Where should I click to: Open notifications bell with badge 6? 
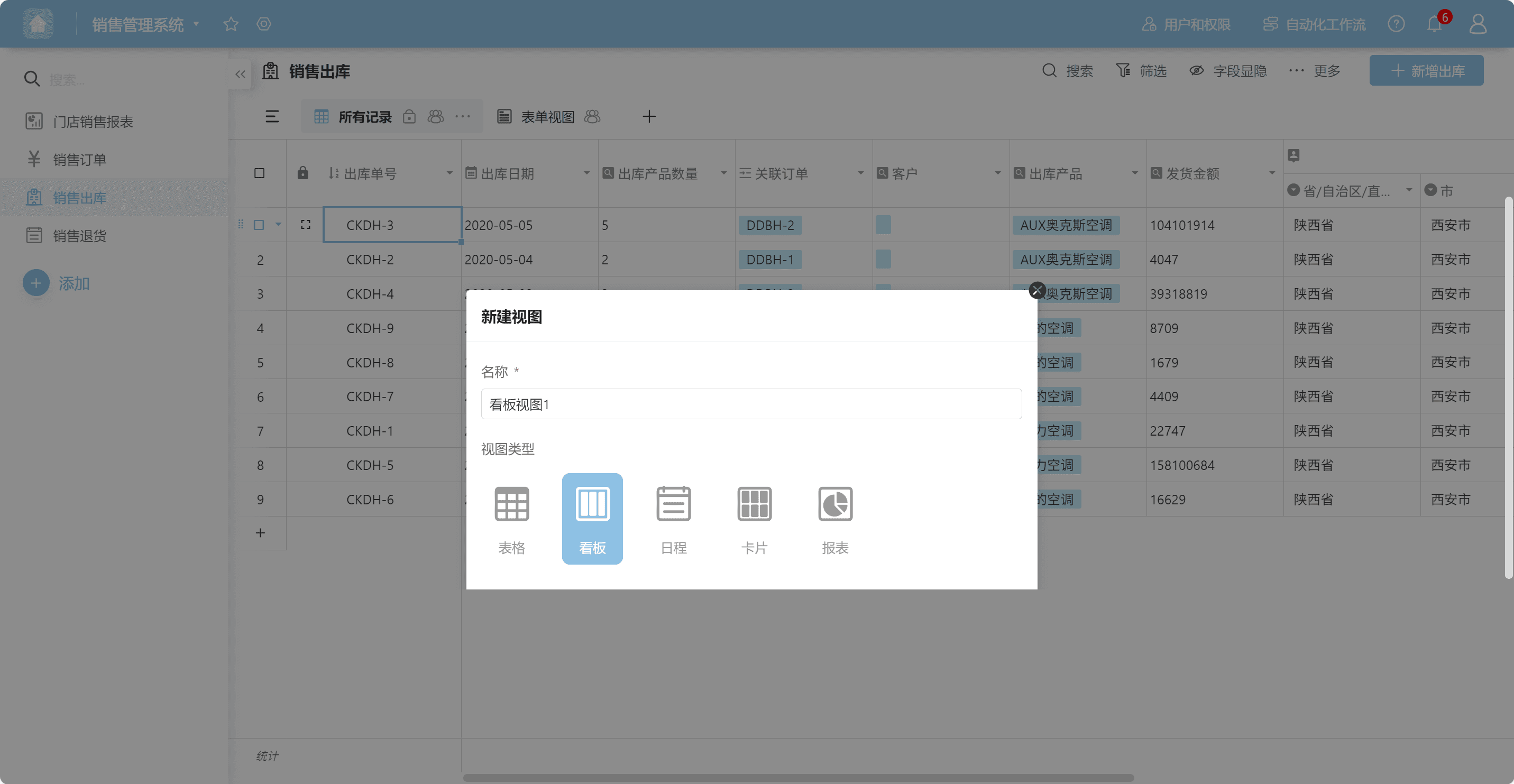click(1435, 24)
